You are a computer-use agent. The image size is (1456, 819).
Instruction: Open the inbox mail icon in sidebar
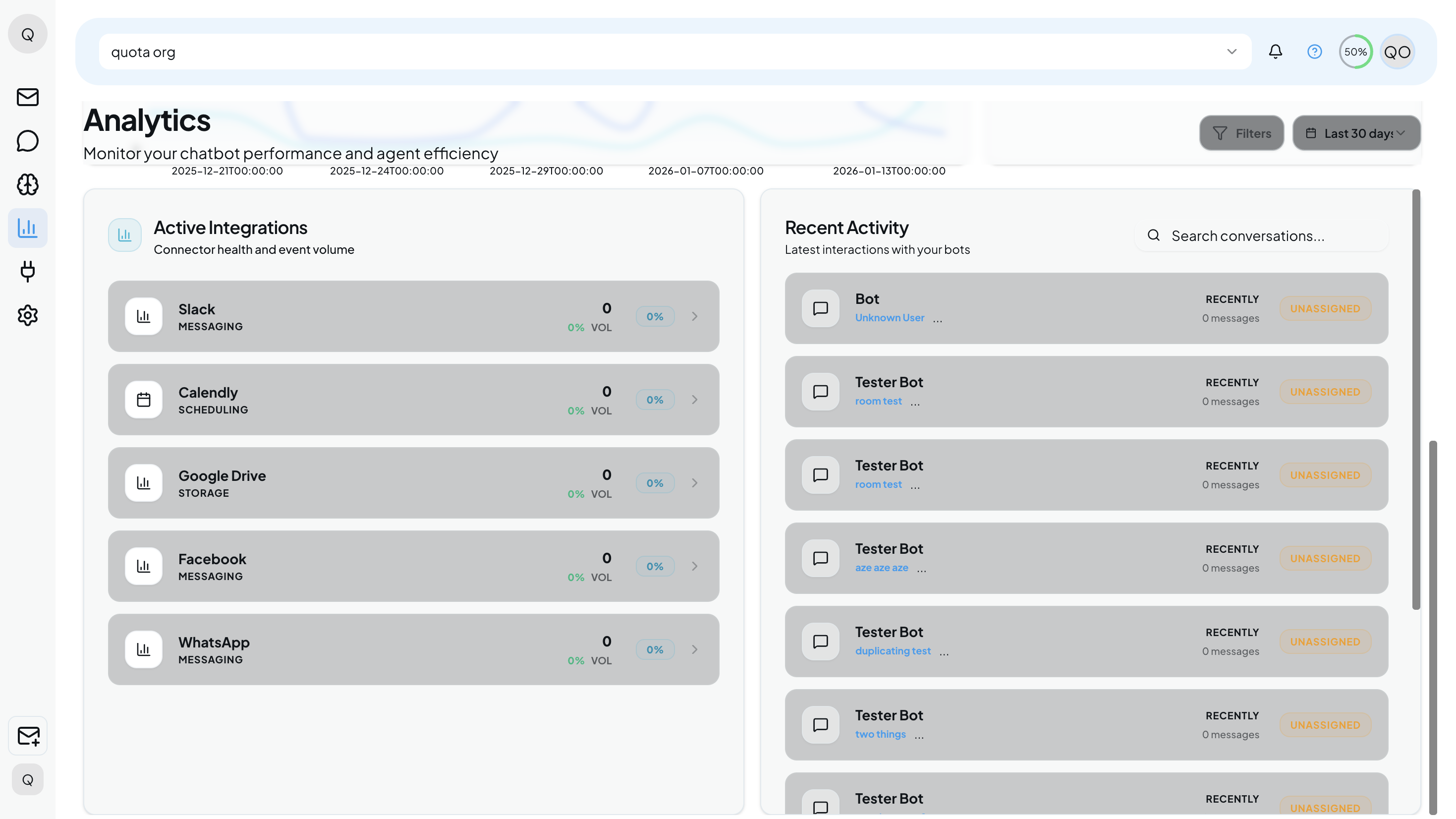click(x=27, y=97)
